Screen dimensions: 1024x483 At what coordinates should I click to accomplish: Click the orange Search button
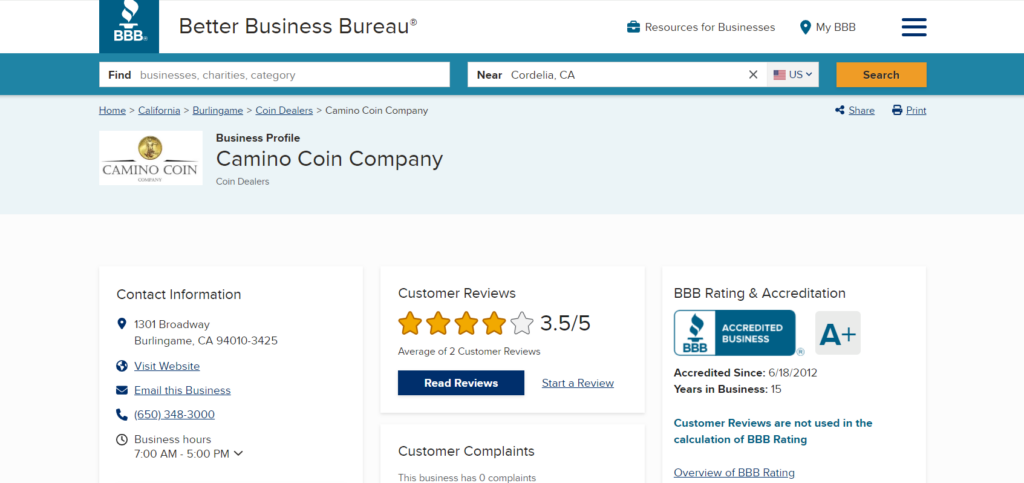point(881,74)
